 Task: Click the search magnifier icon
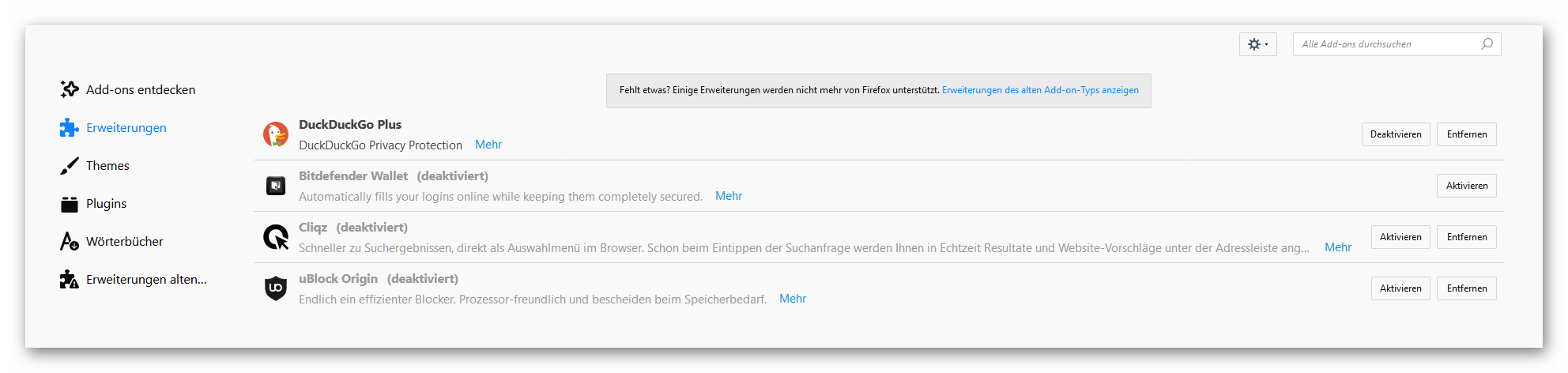coord(1487,44)
